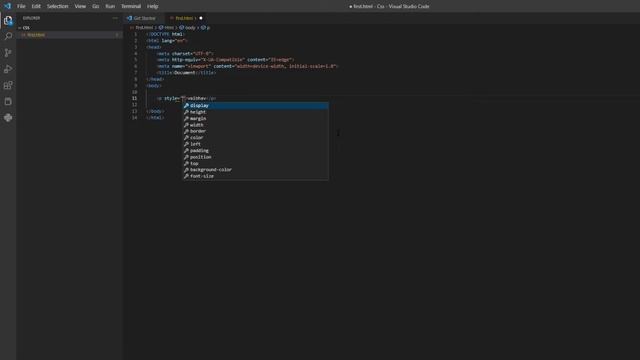Place cursor on the DOCTYPE html line
Viewport: 640px width, 360px height.
[166, 34]
